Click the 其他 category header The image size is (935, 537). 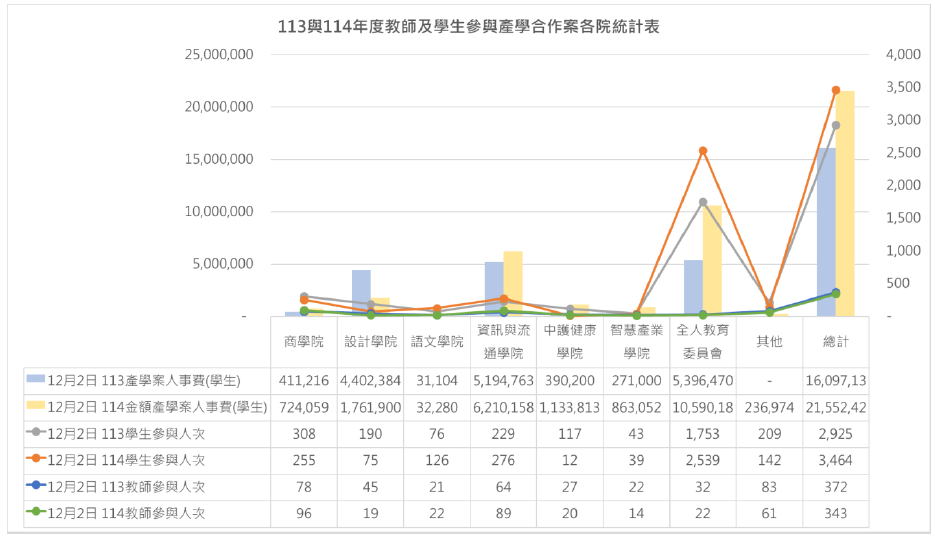click(769, 342)
